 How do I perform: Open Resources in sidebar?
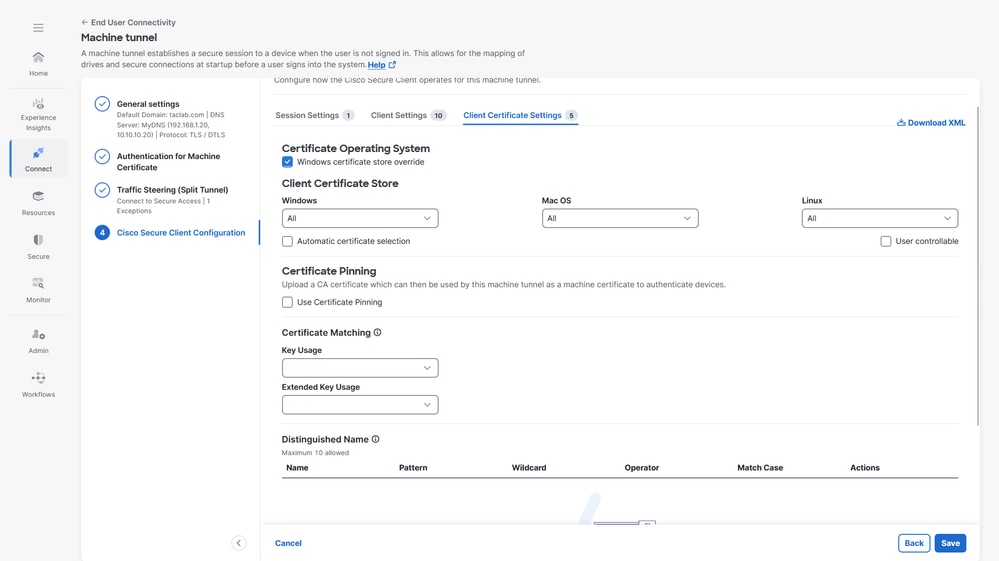(38, 203)
